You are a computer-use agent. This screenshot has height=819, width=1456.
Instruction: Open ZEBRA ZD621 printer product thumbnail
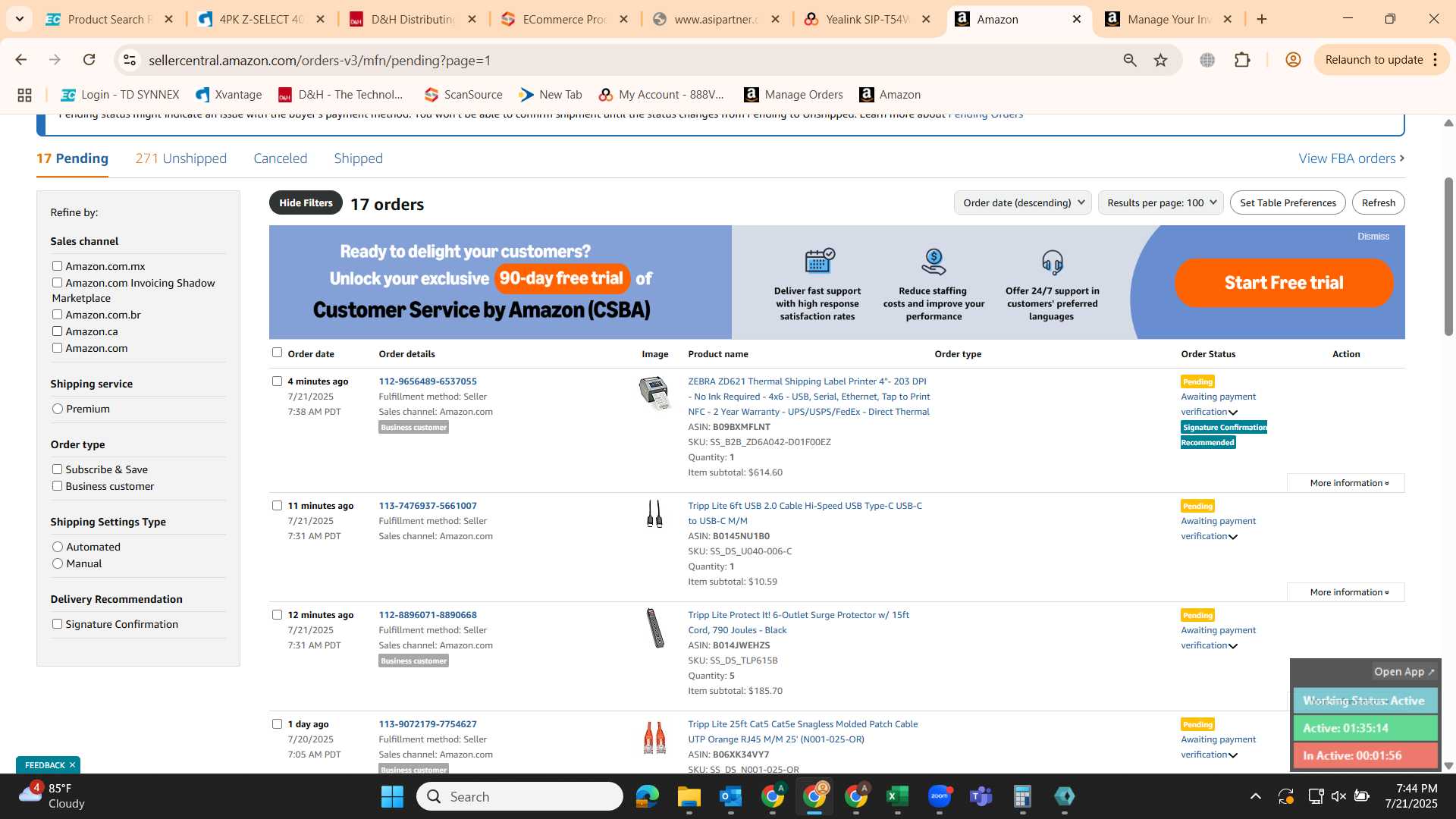click(654, 394)
